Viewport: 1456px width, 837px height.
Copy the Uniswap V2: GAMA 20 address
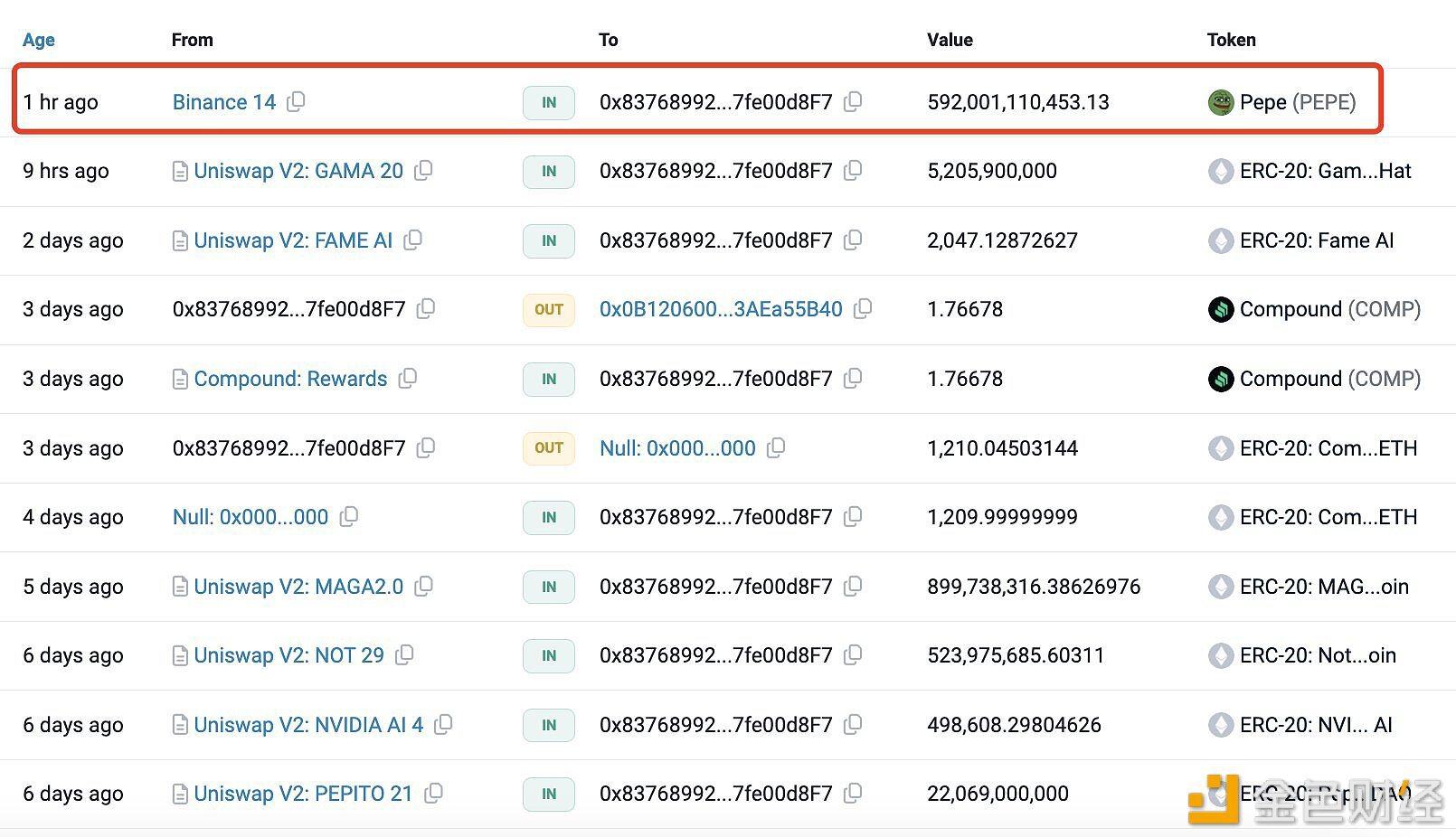423,170
